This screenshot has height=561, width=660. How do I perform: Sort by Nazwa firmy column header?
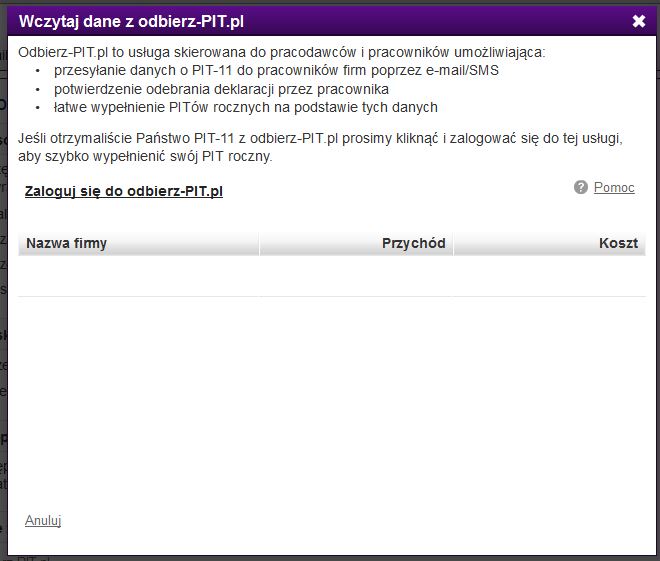67,243
